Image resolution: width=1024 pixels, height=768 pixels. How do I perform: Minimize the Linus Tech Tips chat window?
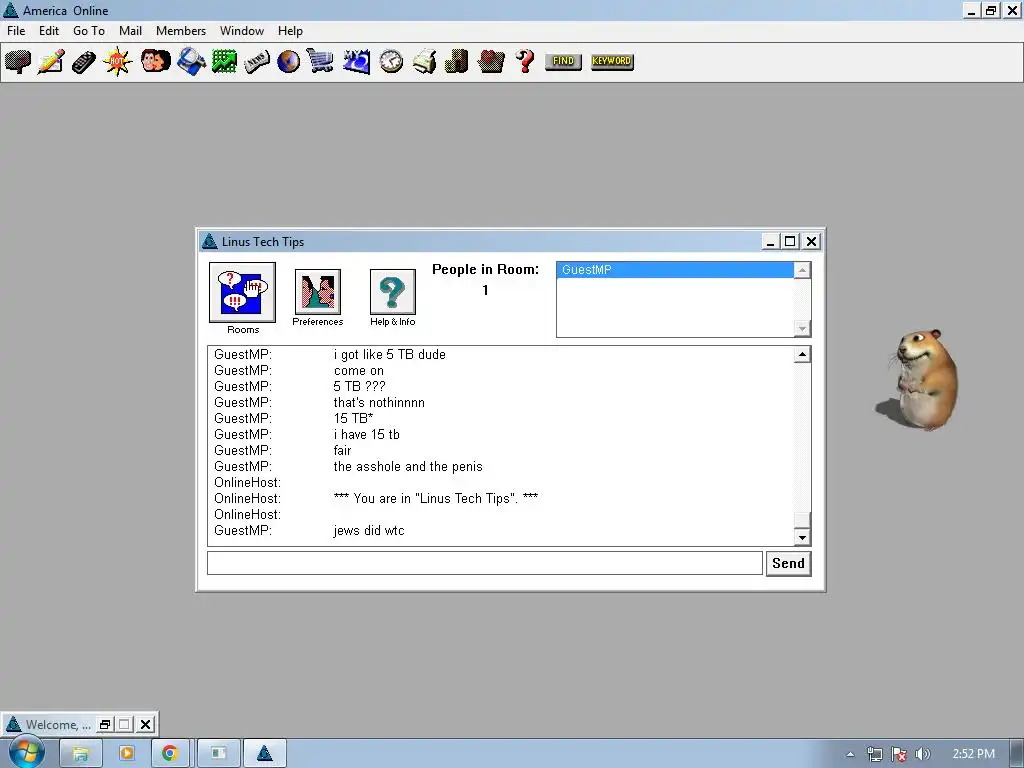[x=771, y=242]
